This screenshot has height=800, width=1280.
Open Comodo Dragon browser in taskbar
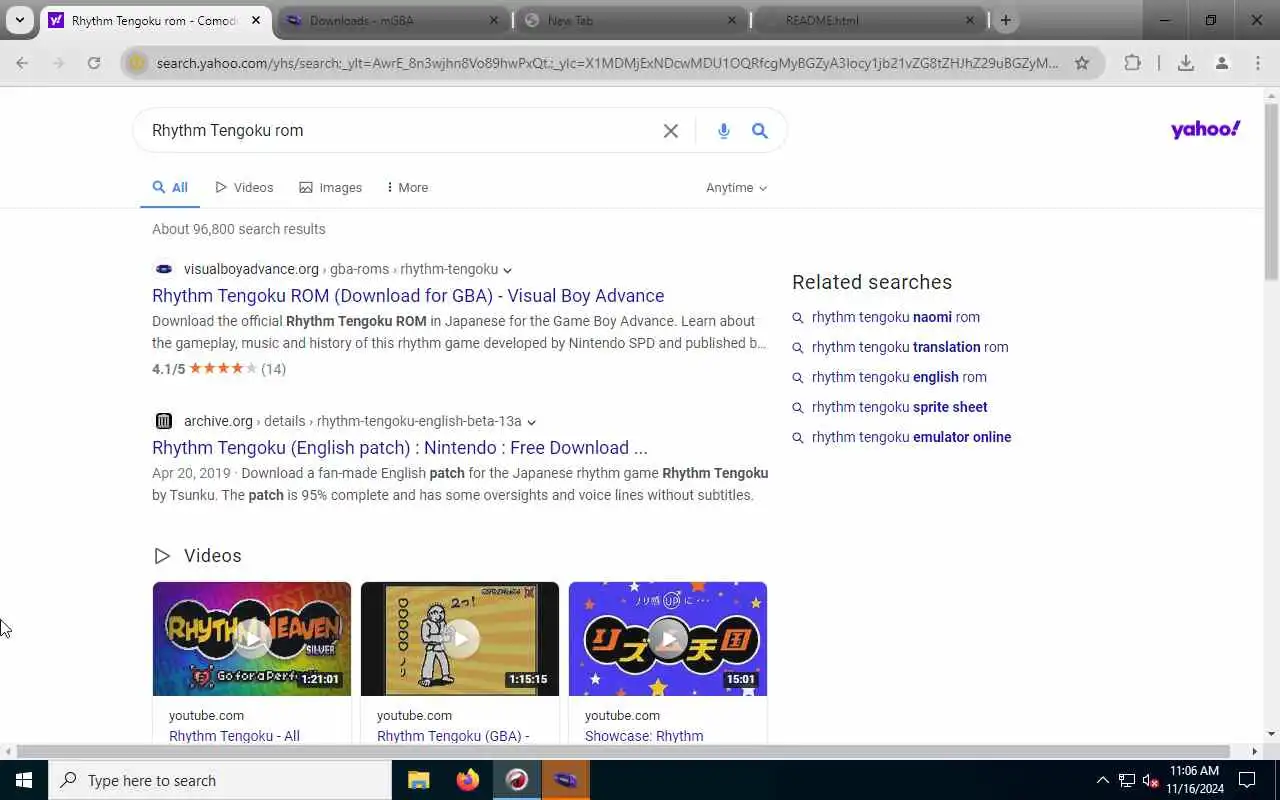[x=517, y=780]
